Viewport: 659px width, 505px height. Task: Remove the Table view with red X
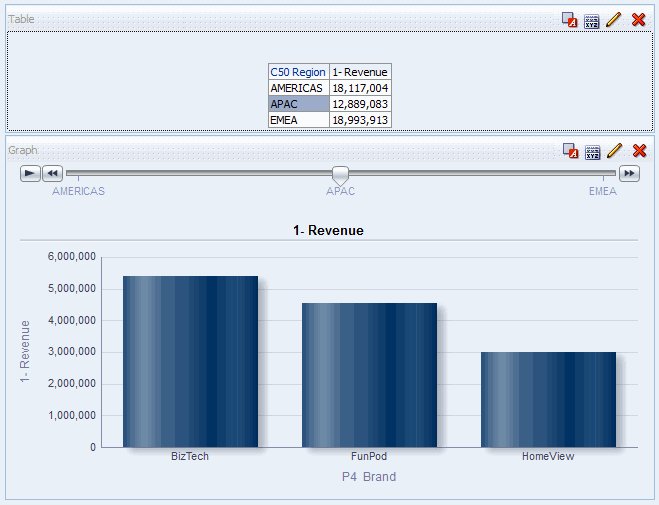pos(639,20)
